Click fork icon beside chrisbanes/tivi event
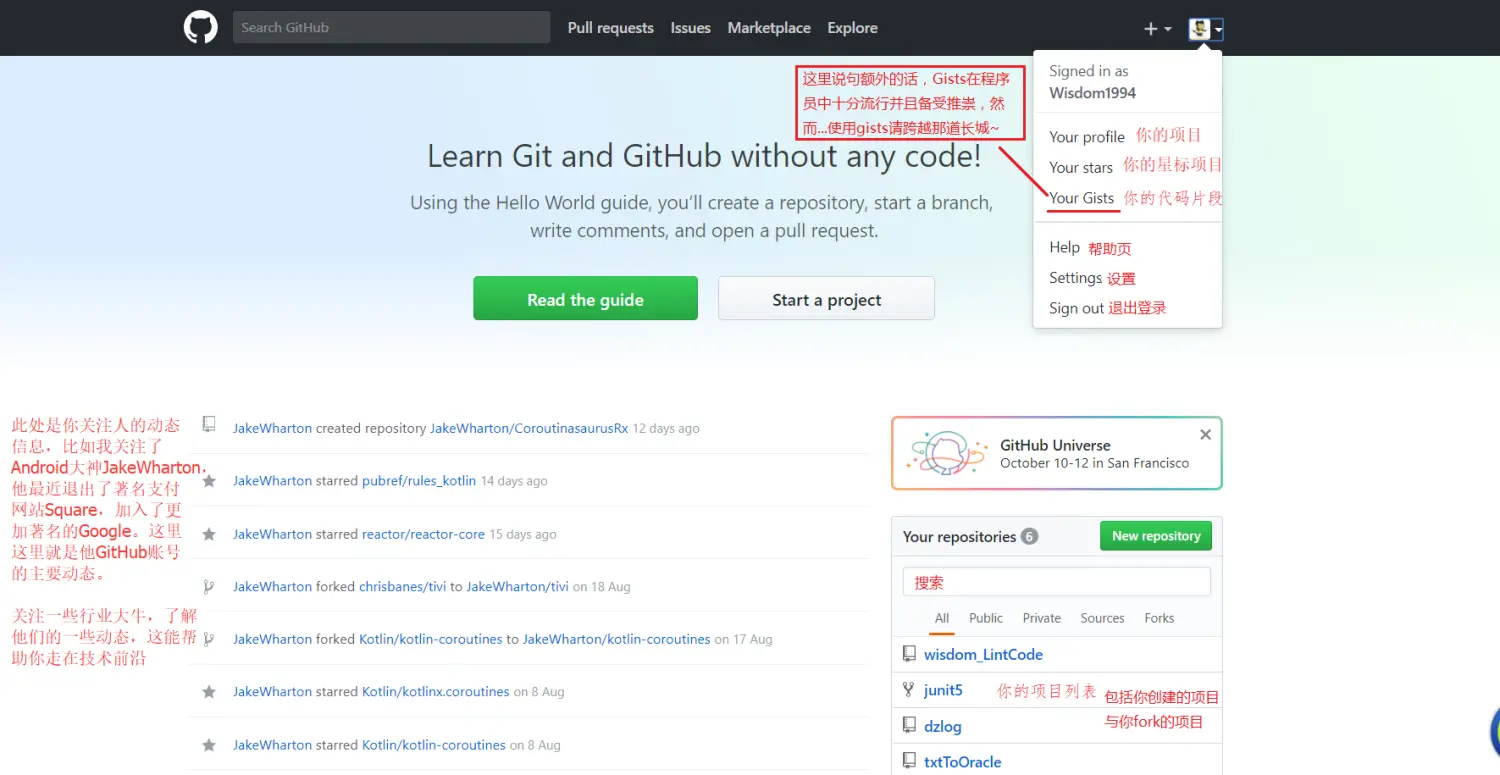Screen dimensions: 1500x775 pos(209,587)
